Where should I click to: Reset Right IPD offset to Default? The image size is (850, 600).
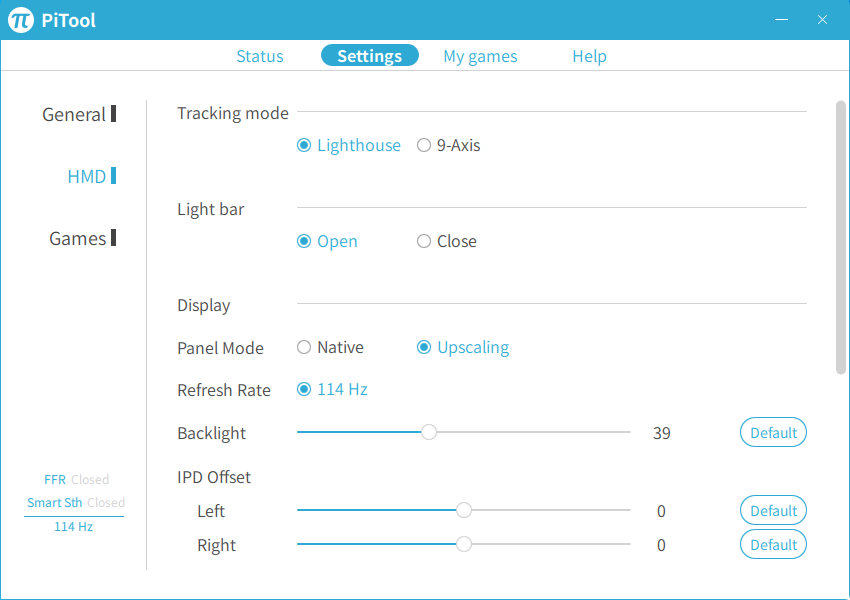[x=773, y=544]
